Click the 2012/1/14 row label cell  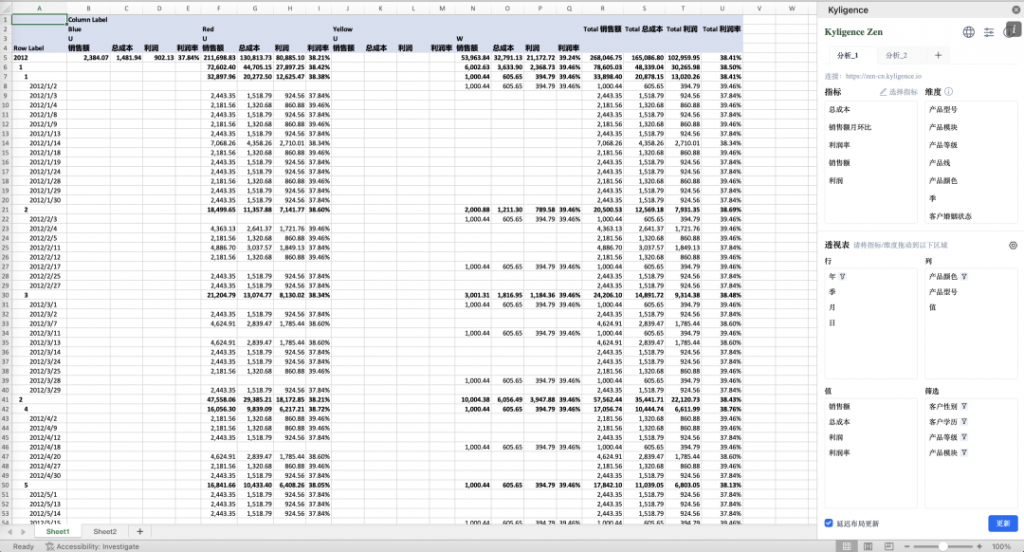[39, 143]
